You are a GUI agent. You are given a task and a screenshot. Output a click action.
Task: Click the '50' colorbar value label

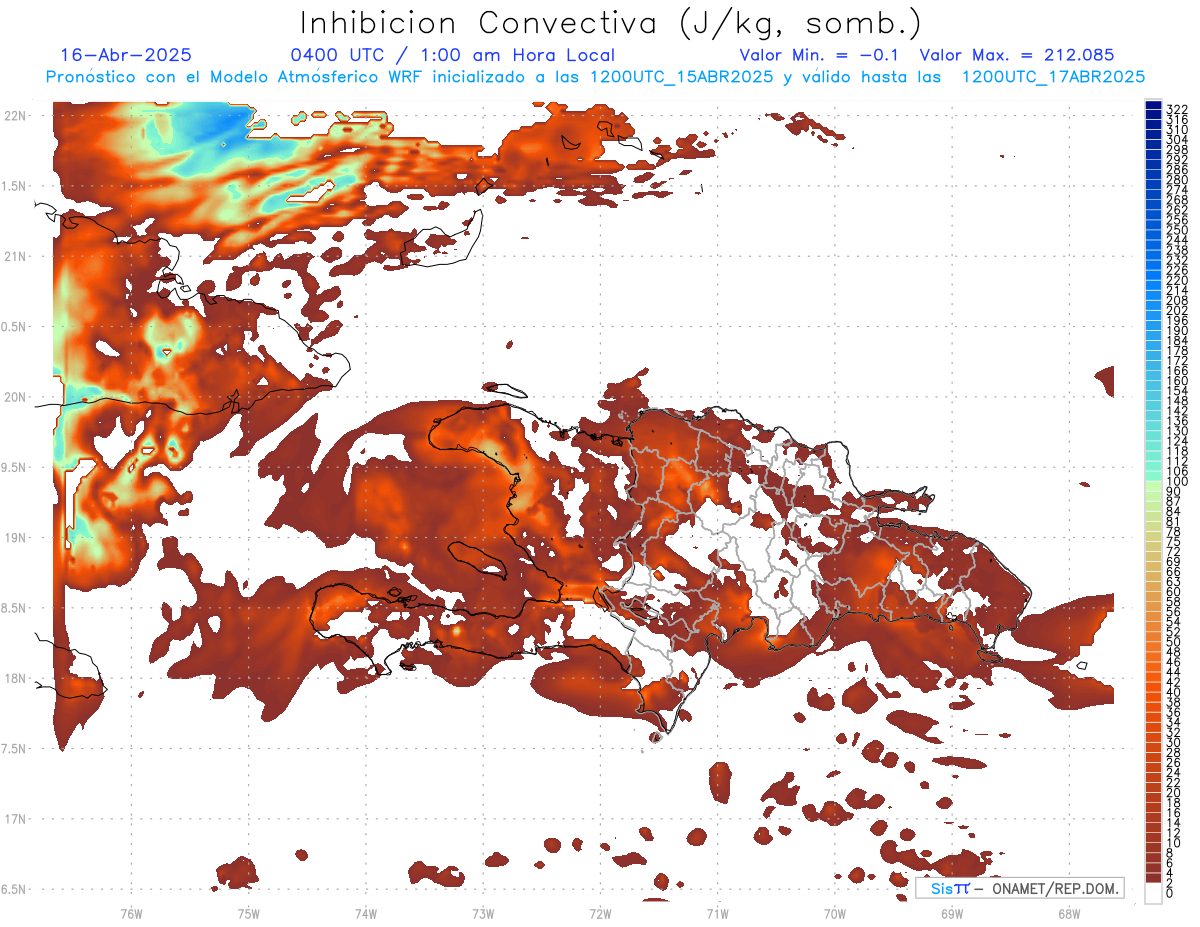[1173, 643]
